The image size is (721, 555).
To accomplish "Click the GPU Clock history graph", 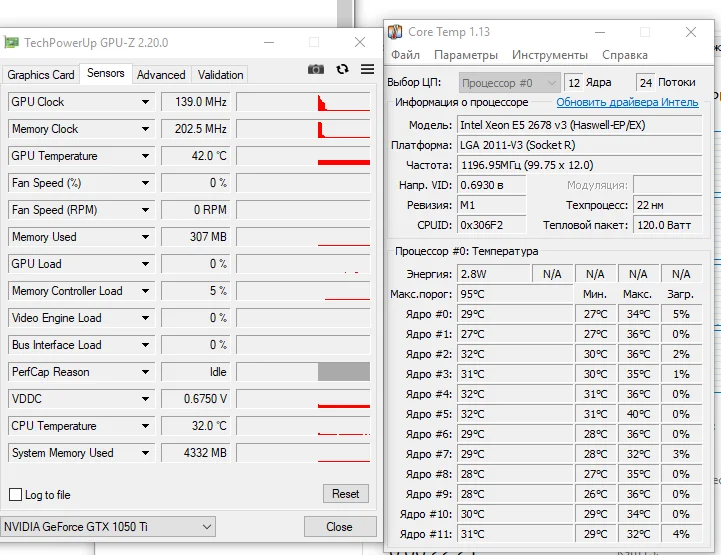I will (x=303, y=102).
